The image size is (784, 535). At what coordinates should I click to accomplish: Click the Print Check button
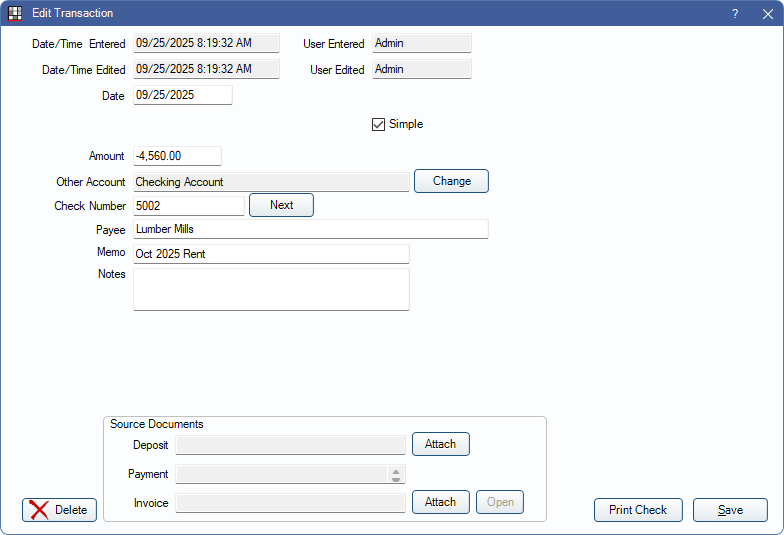[x=637, y=510]
